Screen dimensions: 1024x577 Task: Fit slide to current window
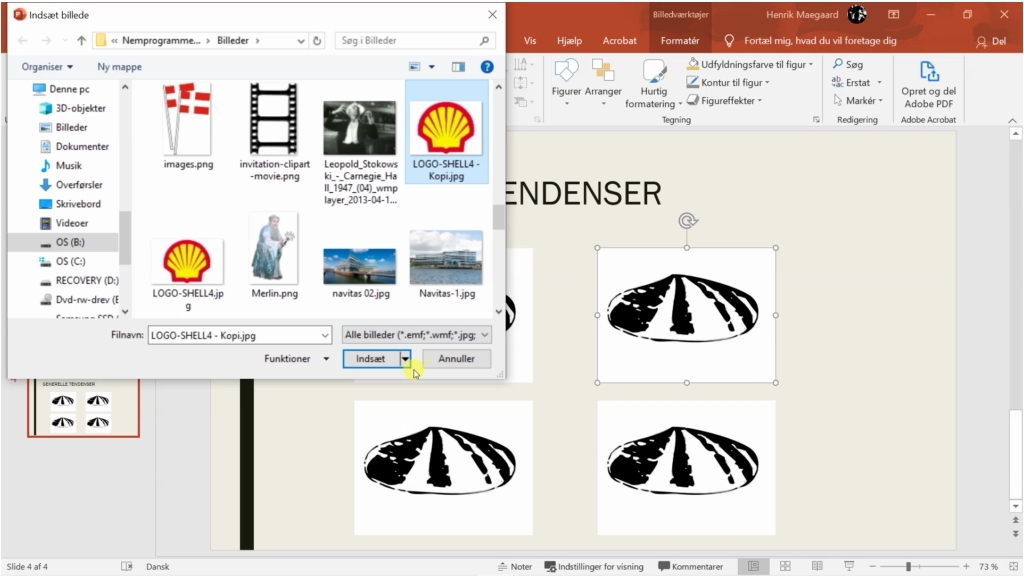click(1014, 567)
